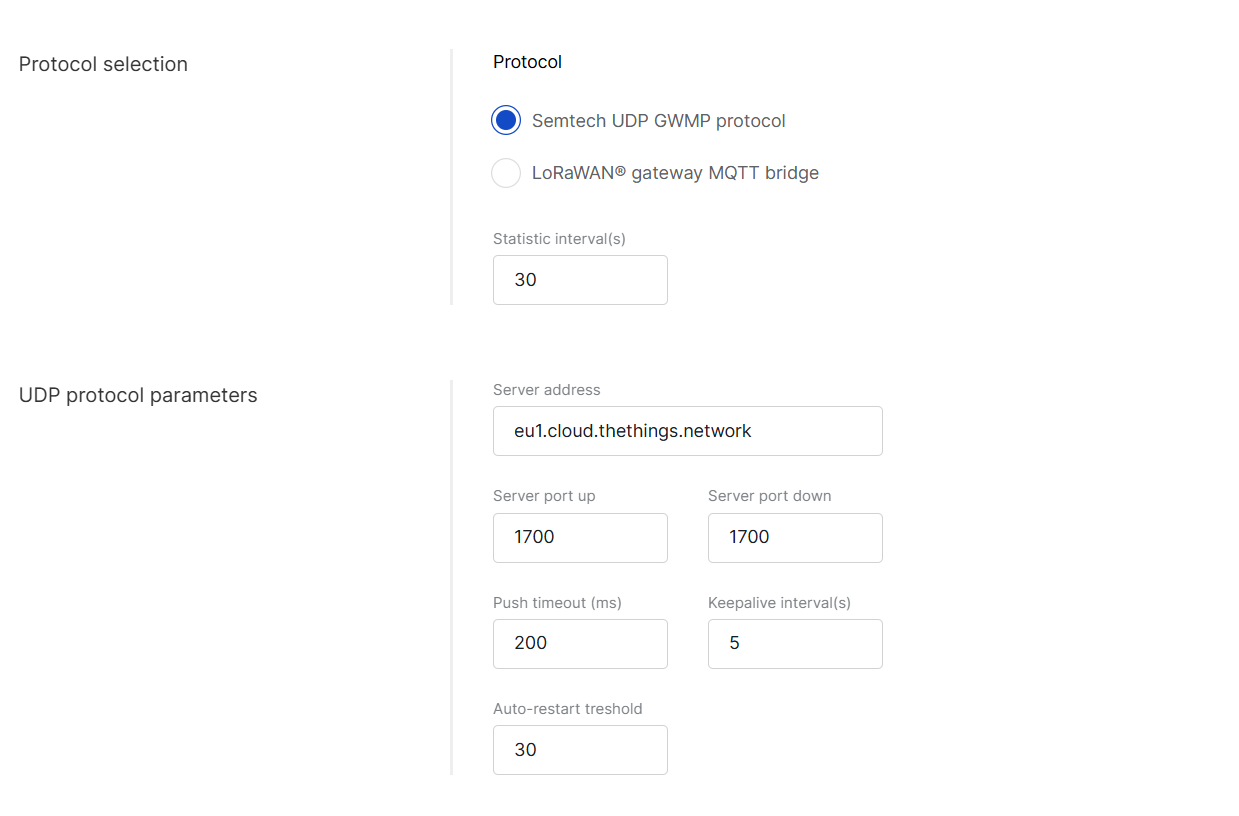Viewport: 1239px width, 816px height.
Task: Click the value eu1.cloud.thethings.network
Action: tap(631, 430)
